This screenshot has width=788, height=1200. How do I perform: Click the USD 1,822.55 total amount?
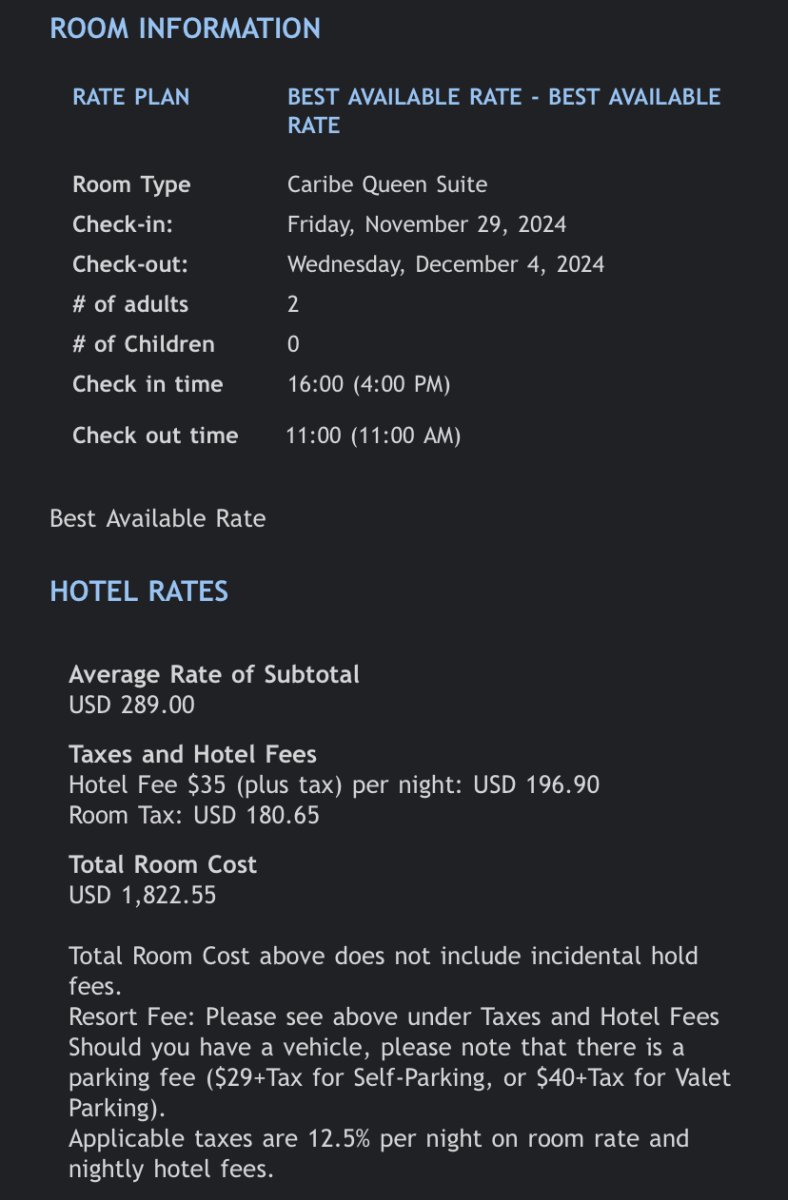[x=142, y=895]
